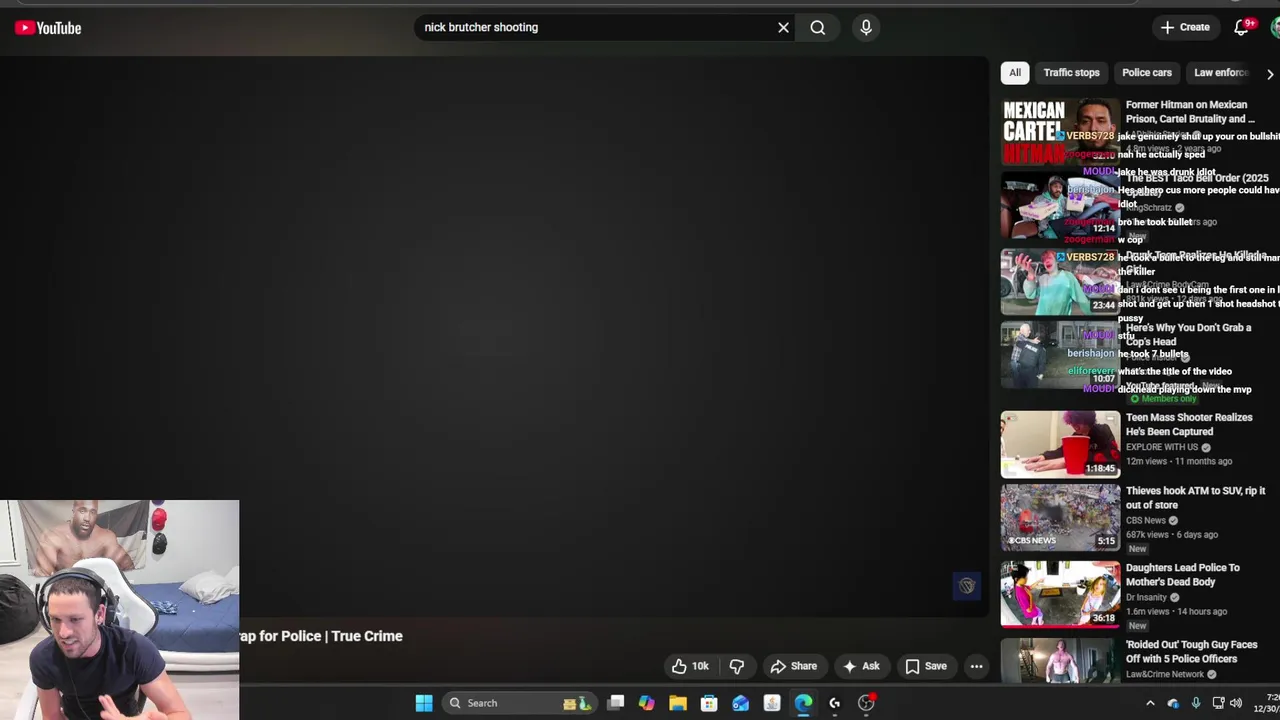Click the '12m views · 11 months ago' text
Image resolution: width=1280 pixels, height=720 pixels.
(x=1179, y=462)
